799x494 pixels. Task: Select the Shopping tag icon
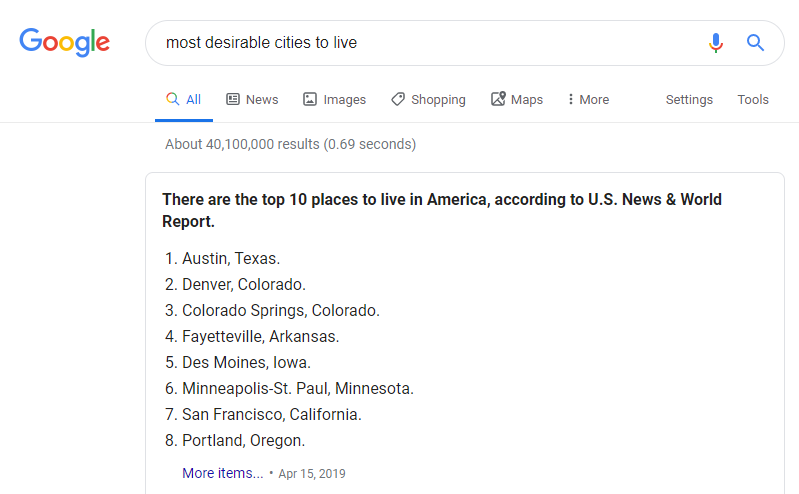[x=398, y=99]
